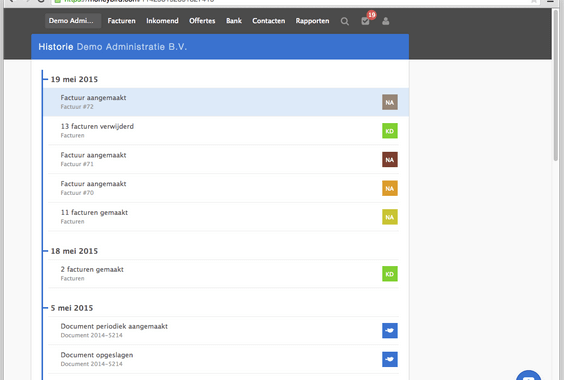
Task: Switch to the Bank menu
Action: pos(234,21)
